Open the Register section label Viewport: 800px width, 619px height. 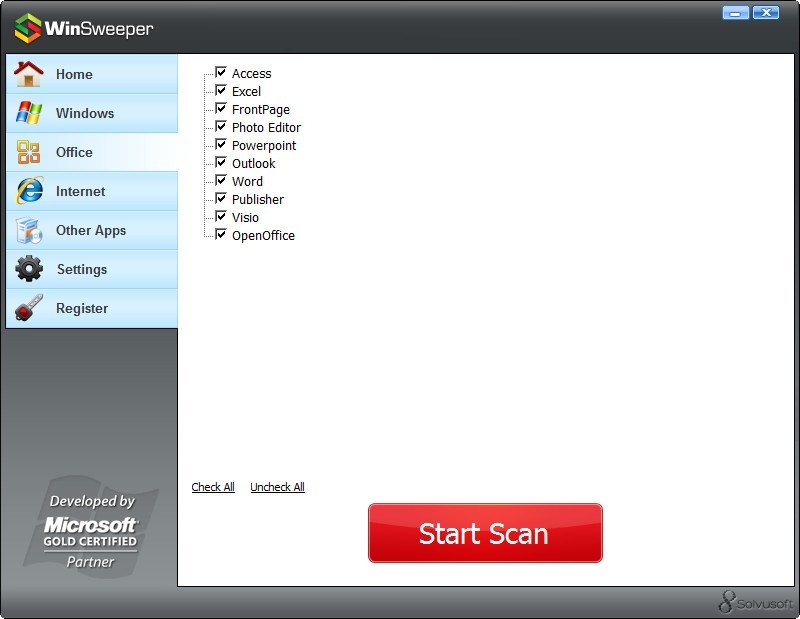tap(82, 309)
